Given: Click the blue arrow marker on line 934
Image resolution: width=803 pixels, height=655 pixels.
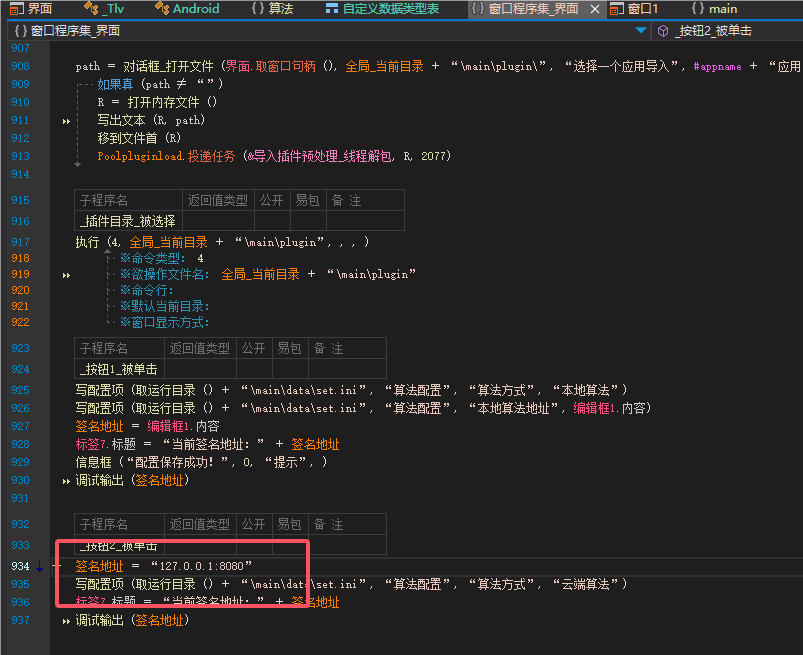Looking at the screenshot, I should point(39,566).
